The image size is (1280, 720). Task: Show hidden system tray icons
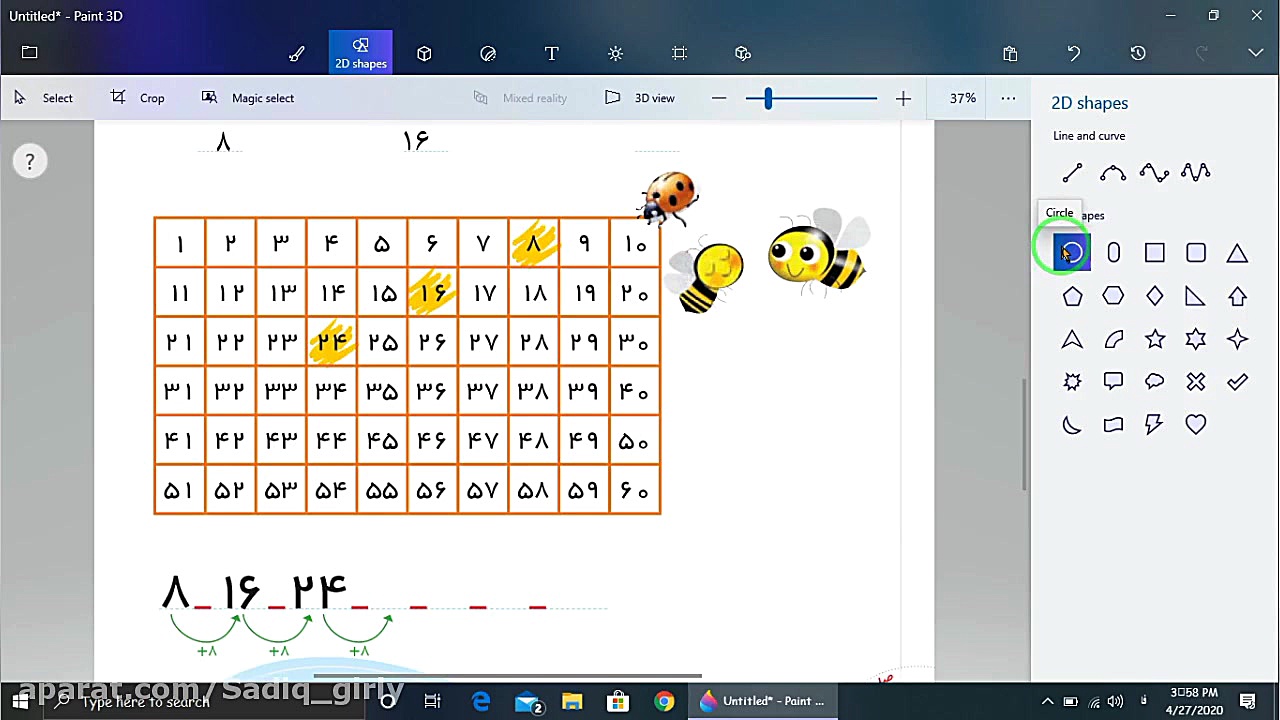click(x=1047, y=701)
